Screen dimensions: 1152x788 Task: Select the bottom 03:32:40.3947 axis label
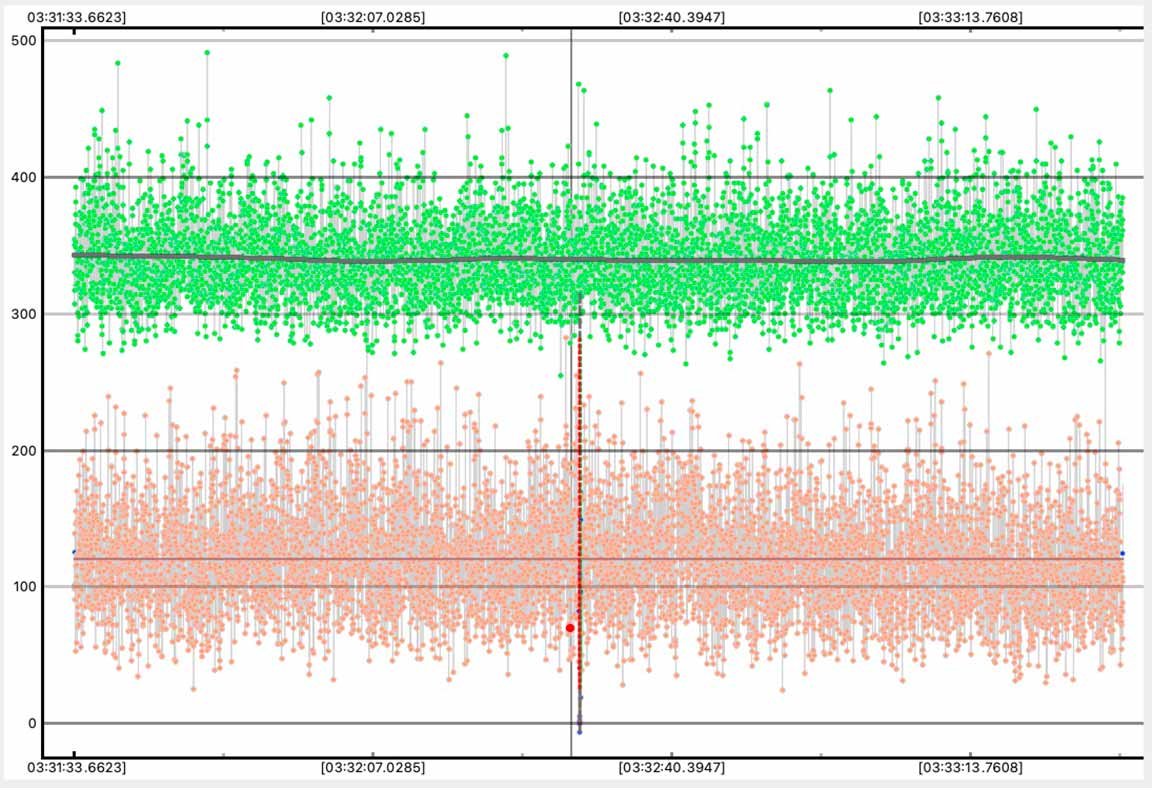[671, 768]
